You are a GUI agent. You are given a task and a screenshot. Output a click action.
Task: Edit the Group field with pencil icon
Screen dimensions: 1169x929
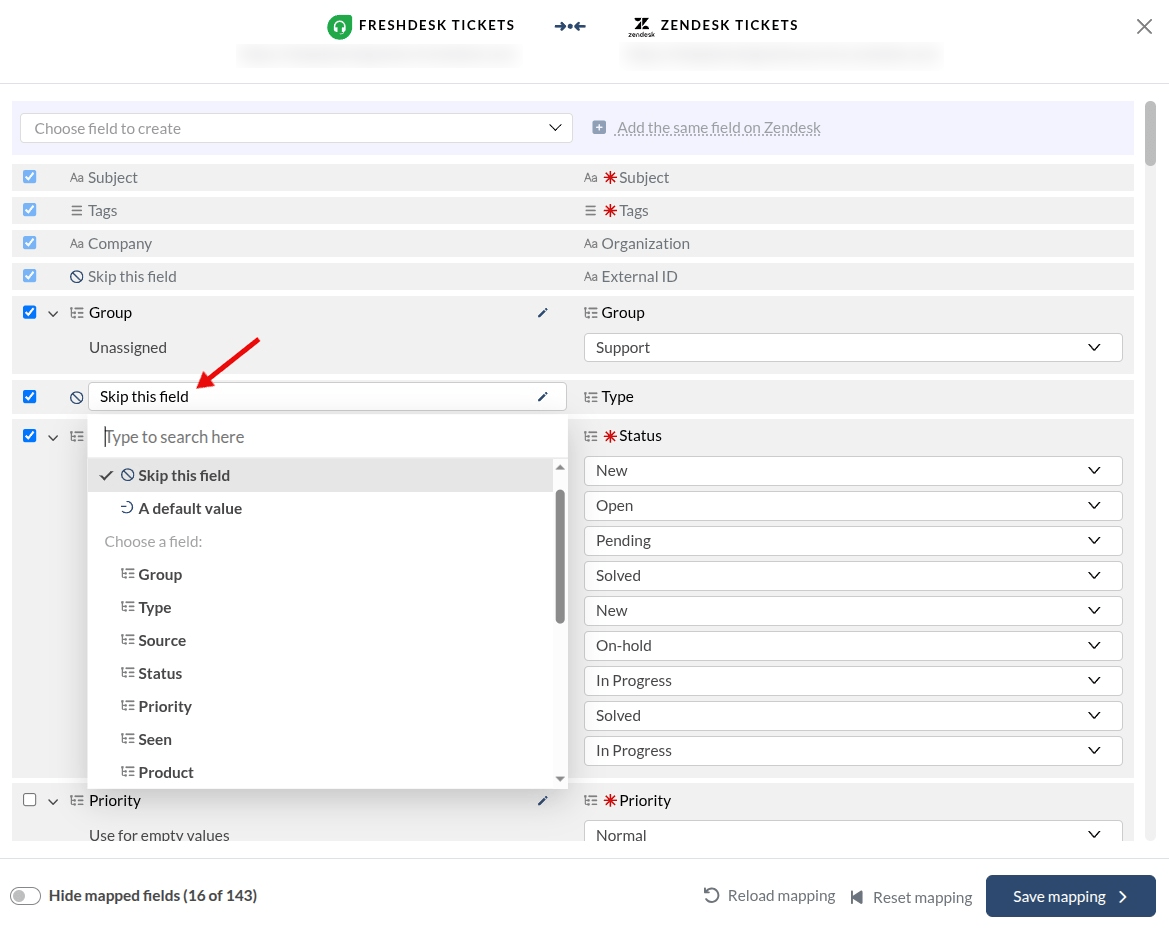coord(543,313)
